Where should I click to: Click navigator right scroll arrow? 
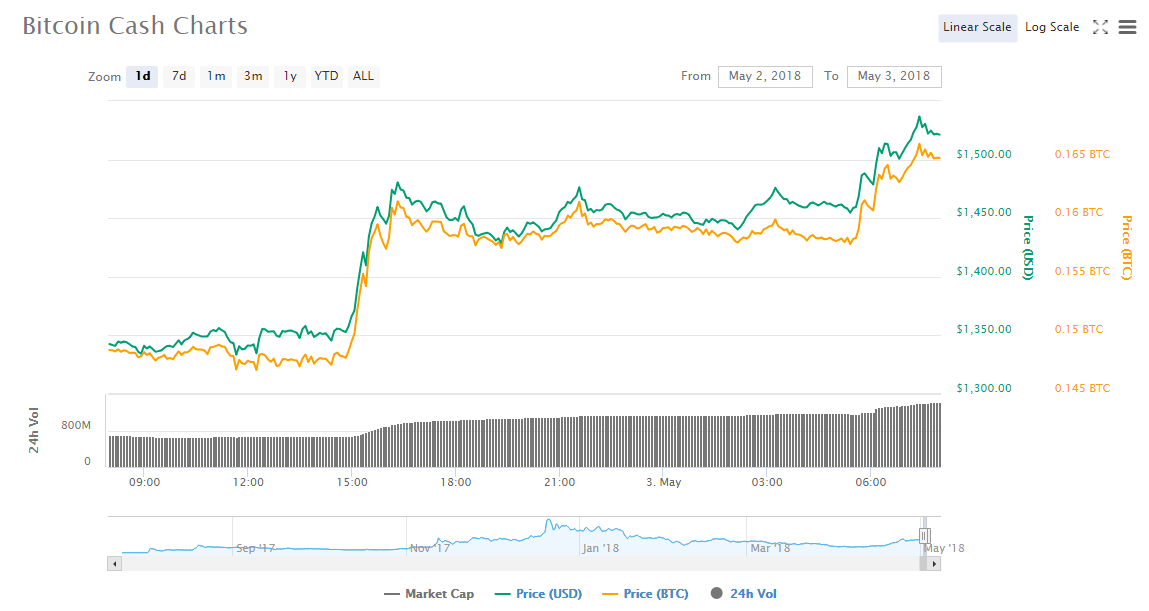click(934, 564)
